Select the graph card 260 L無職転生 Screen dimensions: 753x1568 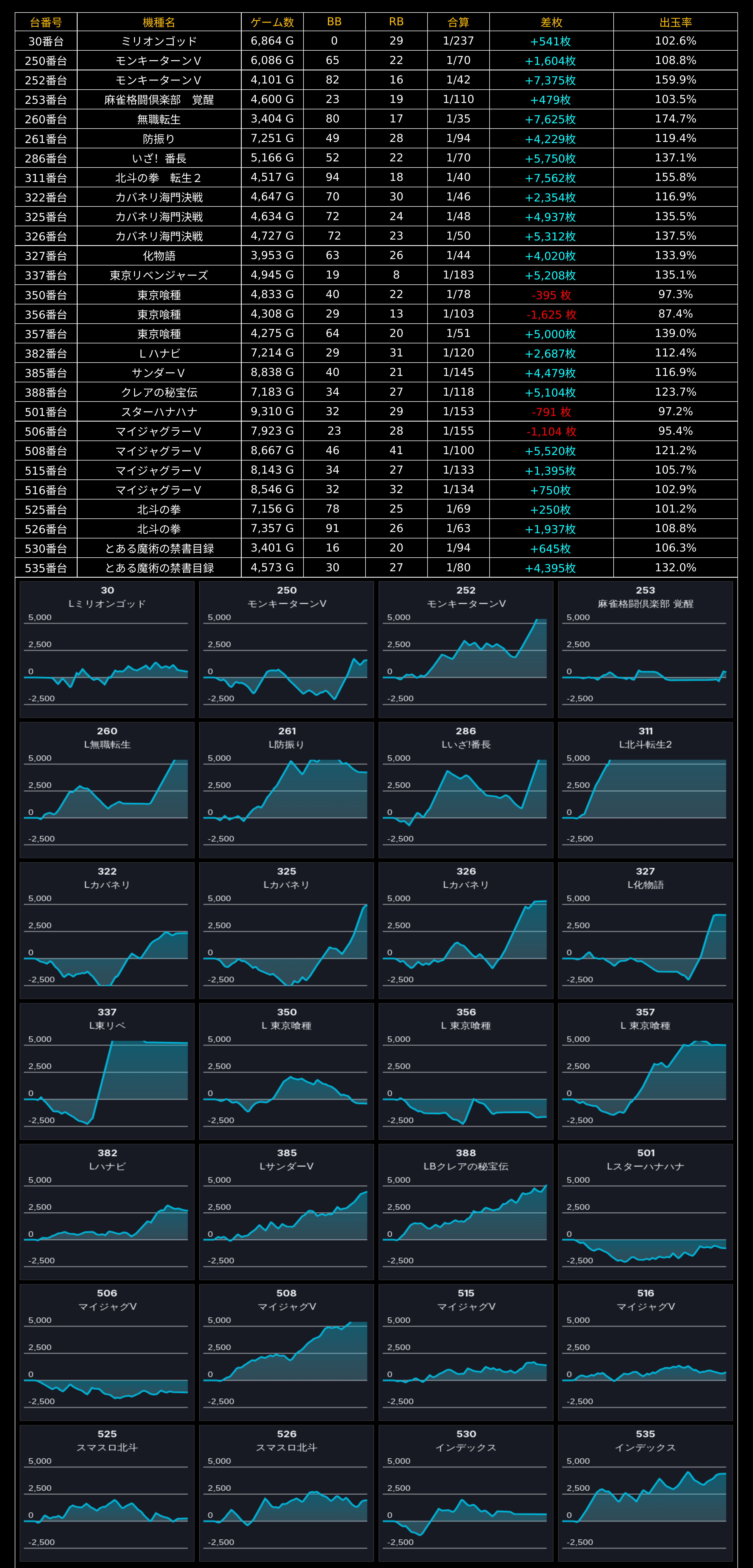107,790
